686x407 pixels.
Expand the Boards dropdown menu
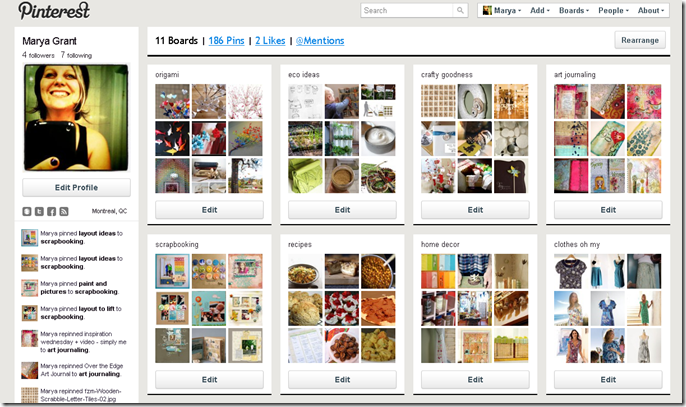point(574,11)
